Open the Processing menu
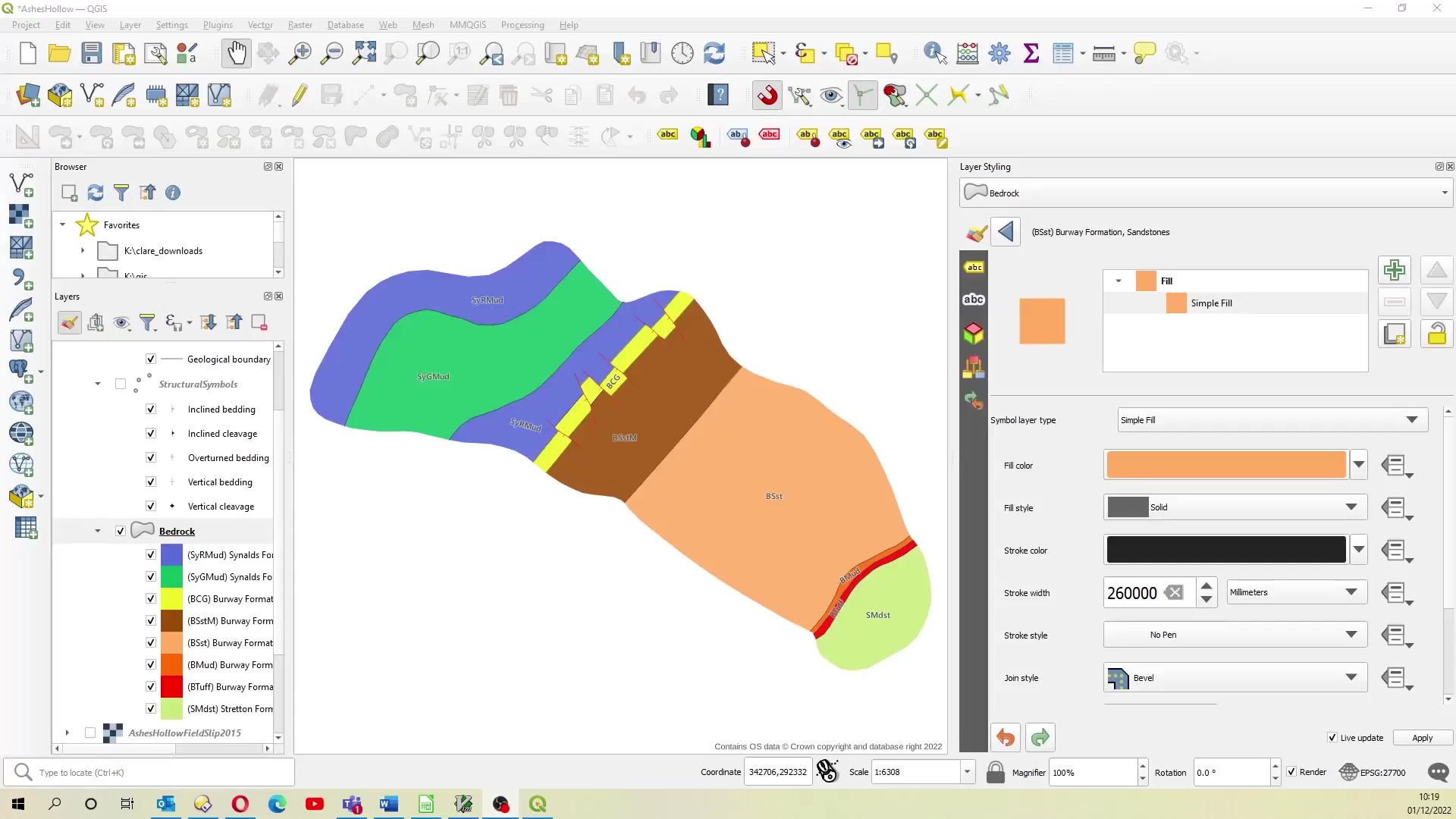This screenshot has width=1456, height=819. pos(522,25)
